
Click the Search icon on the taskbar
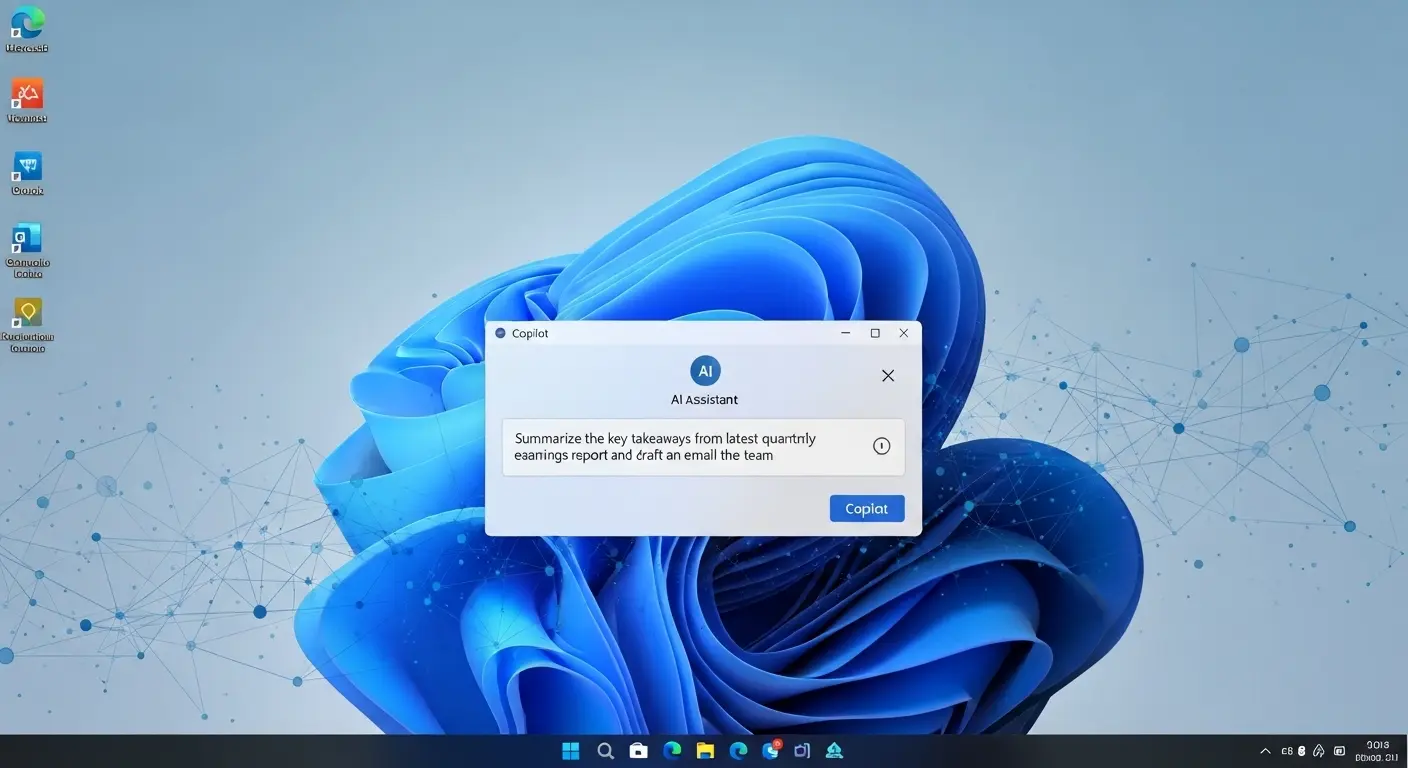[x=605, y=750]
